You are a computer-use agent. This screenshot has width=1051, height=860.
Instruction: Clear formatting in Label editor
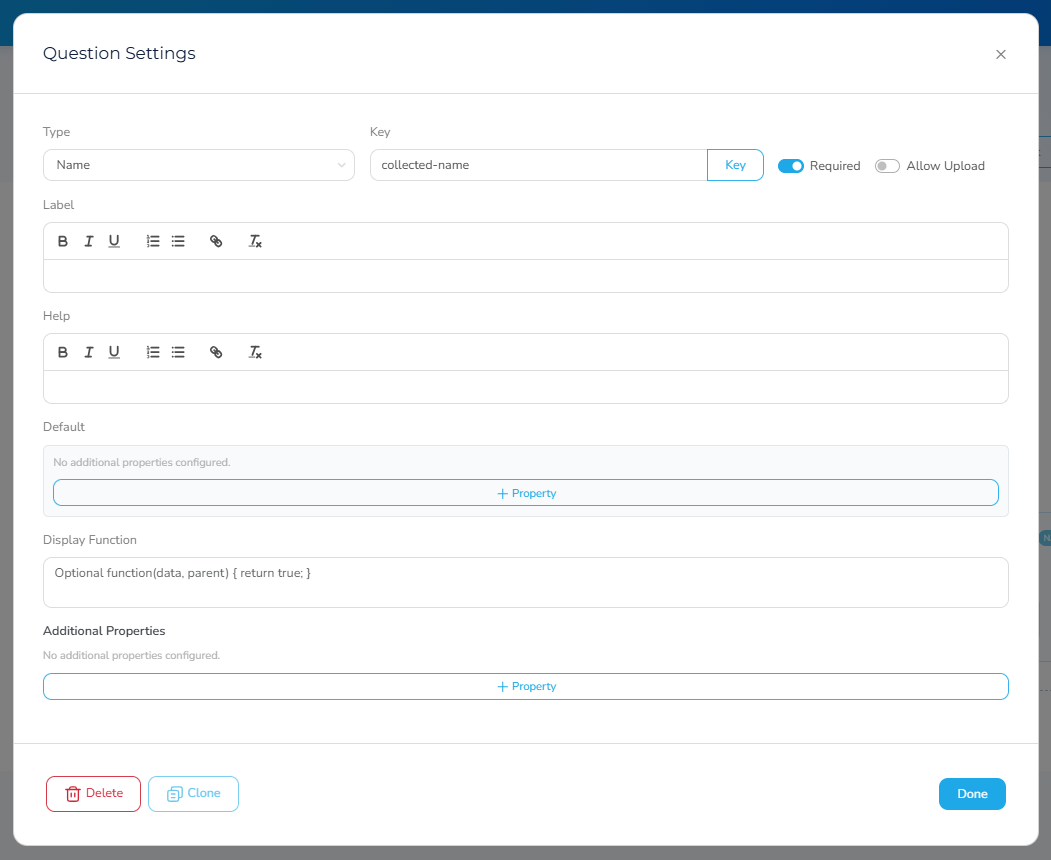(255, 241)
